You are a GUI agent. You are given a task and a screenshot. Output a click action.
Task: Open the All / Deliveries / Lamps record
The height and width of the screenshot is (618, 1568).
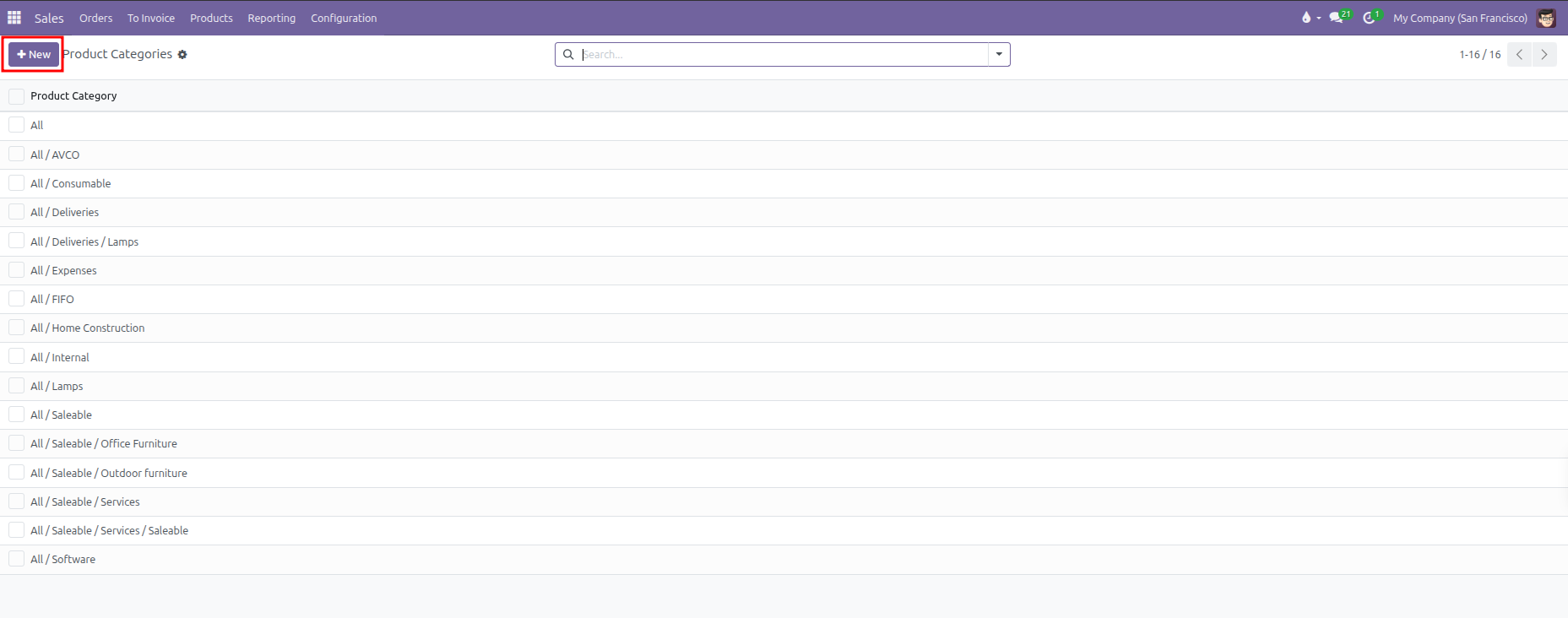point(84,241)
